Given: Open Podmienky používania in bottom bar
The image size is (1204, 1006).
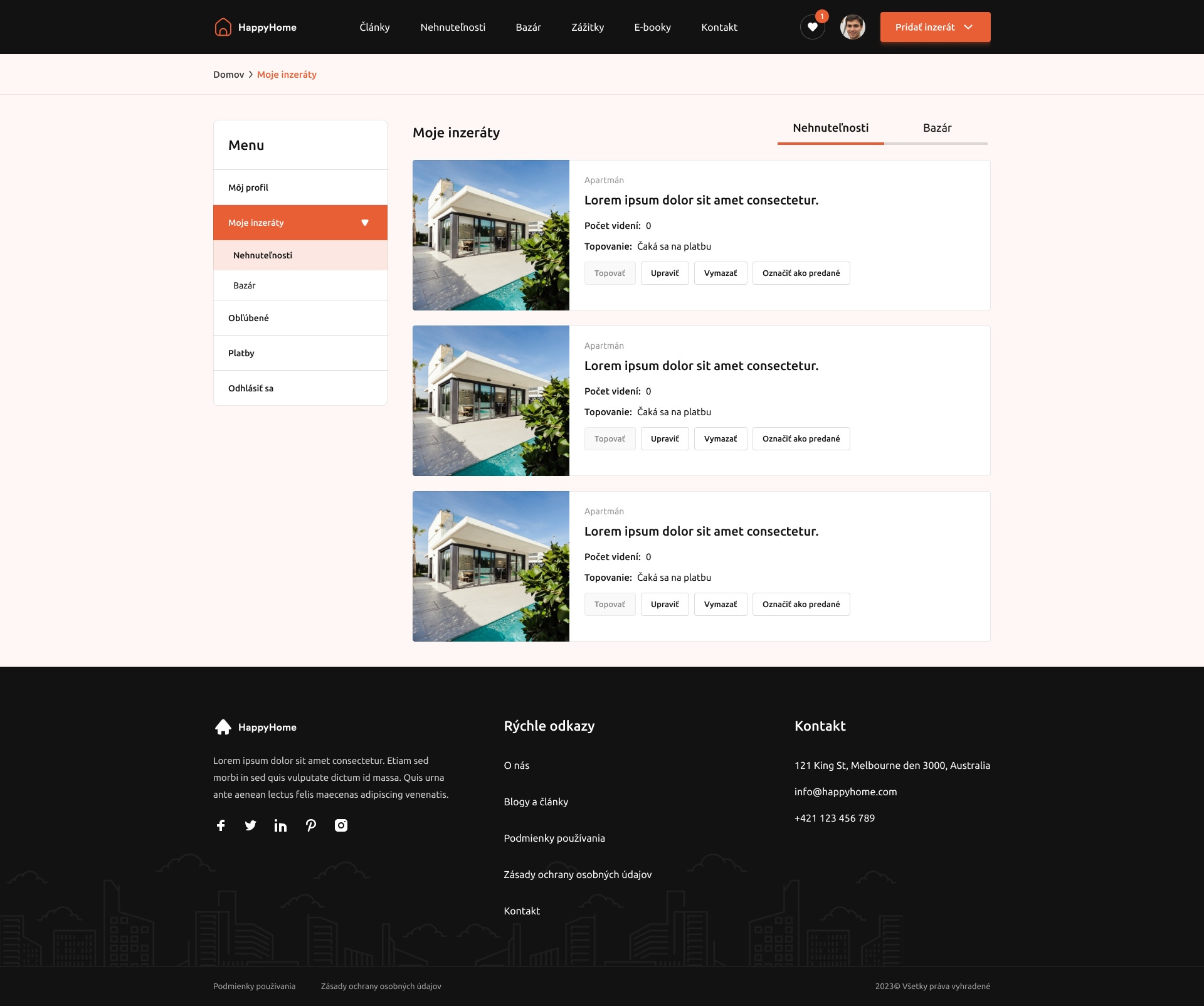Looking at the screenshot, I should click(254, 987).
